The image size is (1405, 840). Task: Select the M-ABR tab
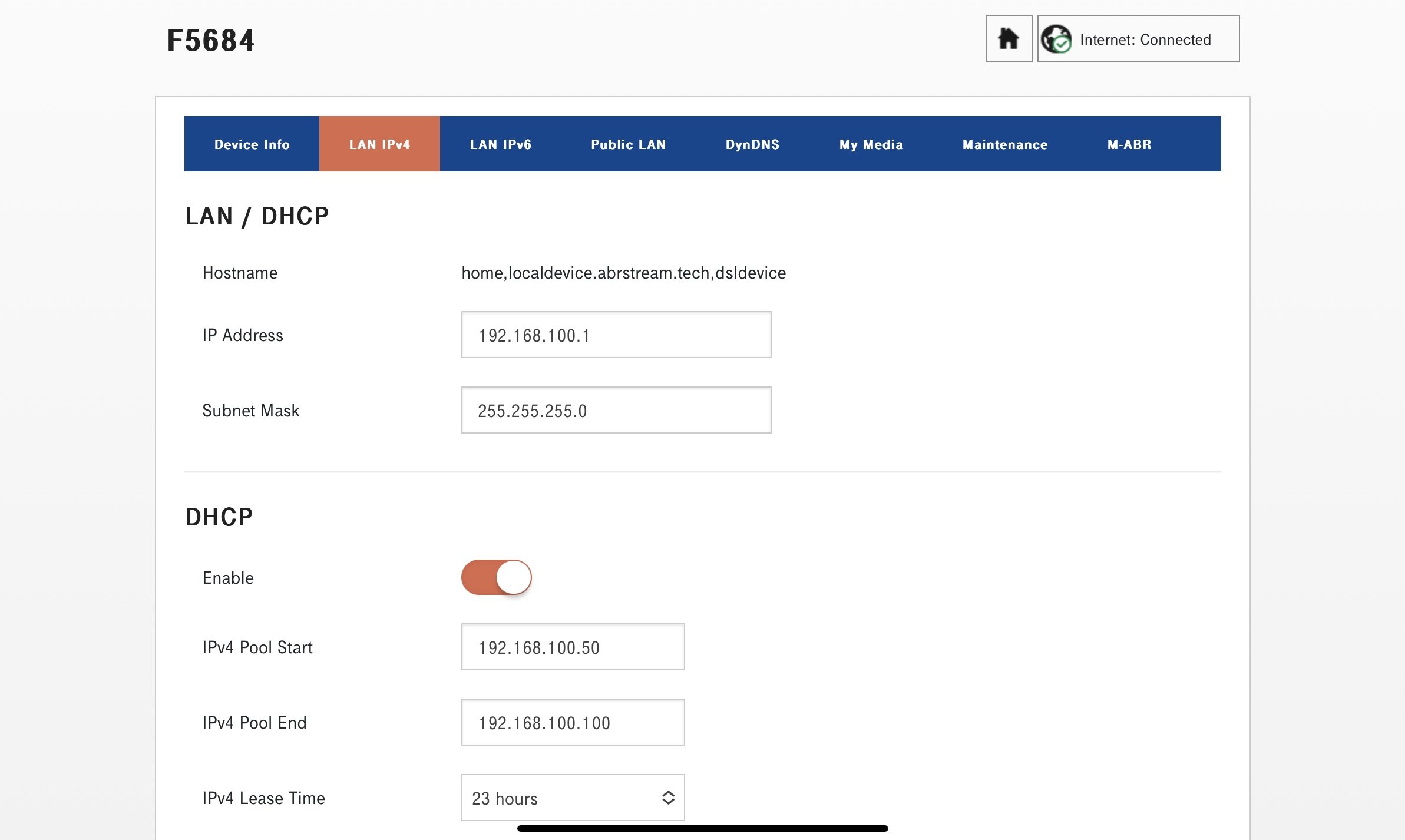1129,144
